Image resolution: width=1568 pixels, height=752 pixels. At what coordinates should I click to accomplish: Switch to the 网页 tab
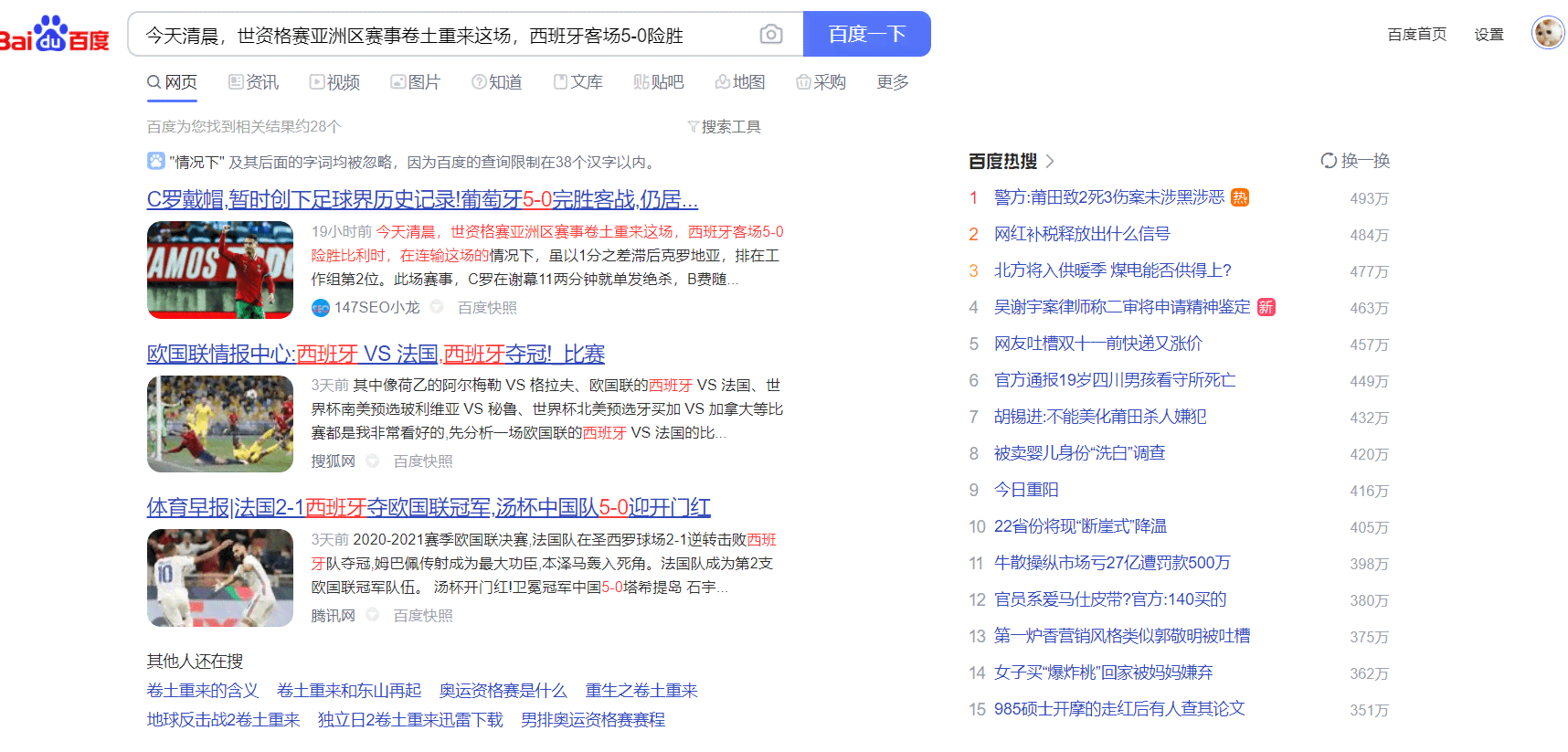coord(172,82)
